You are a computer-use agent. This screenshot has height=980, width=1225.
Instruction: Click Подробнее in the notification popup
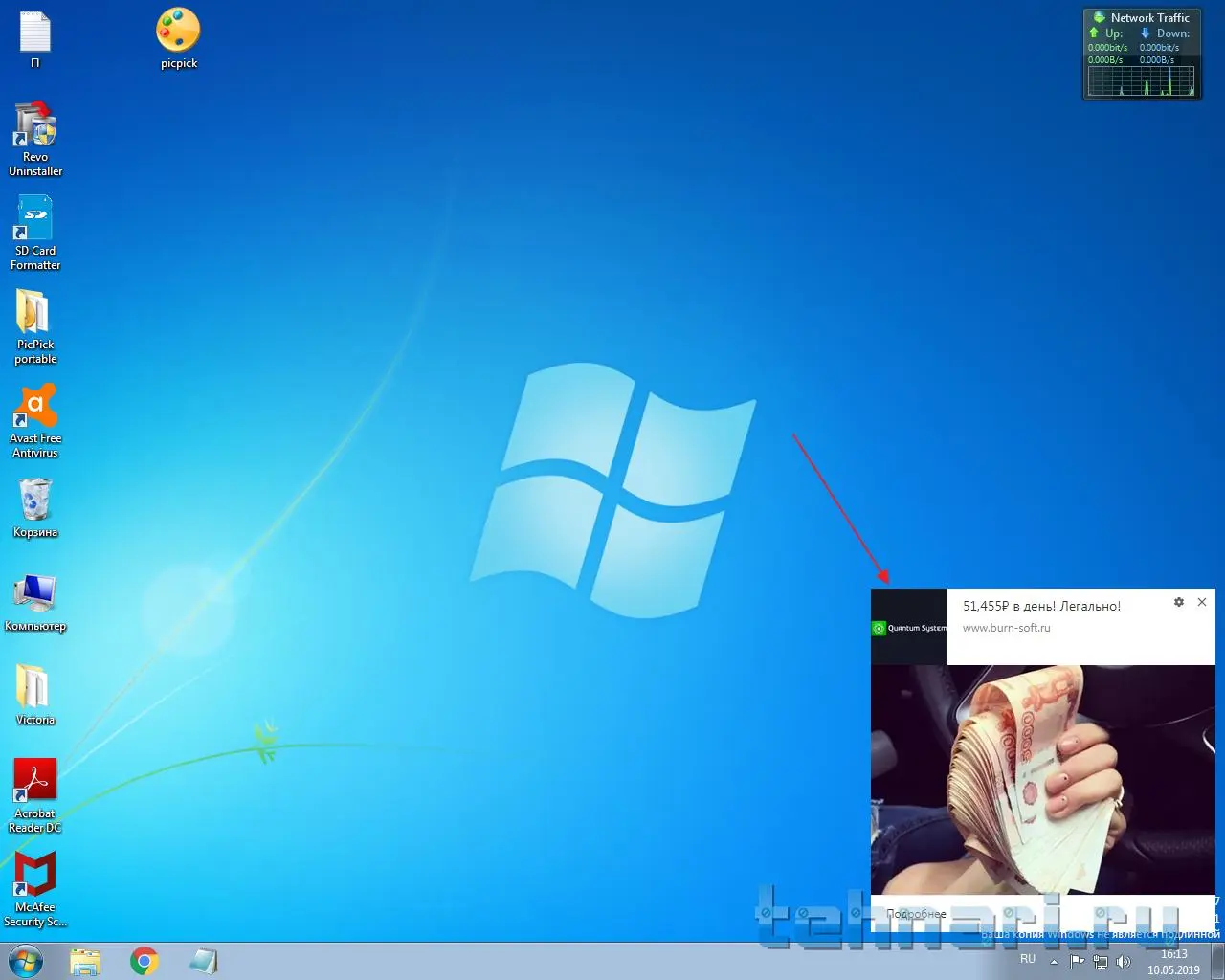[x=916, y=914]
